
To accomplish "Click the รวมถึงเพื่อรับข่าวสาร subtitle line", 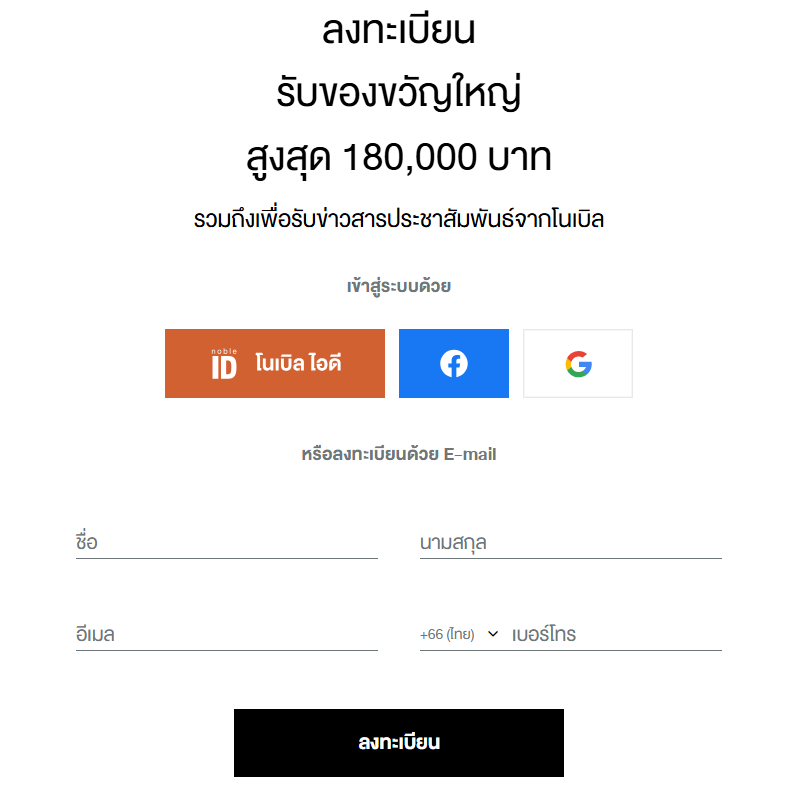I will tap(399, 219).
